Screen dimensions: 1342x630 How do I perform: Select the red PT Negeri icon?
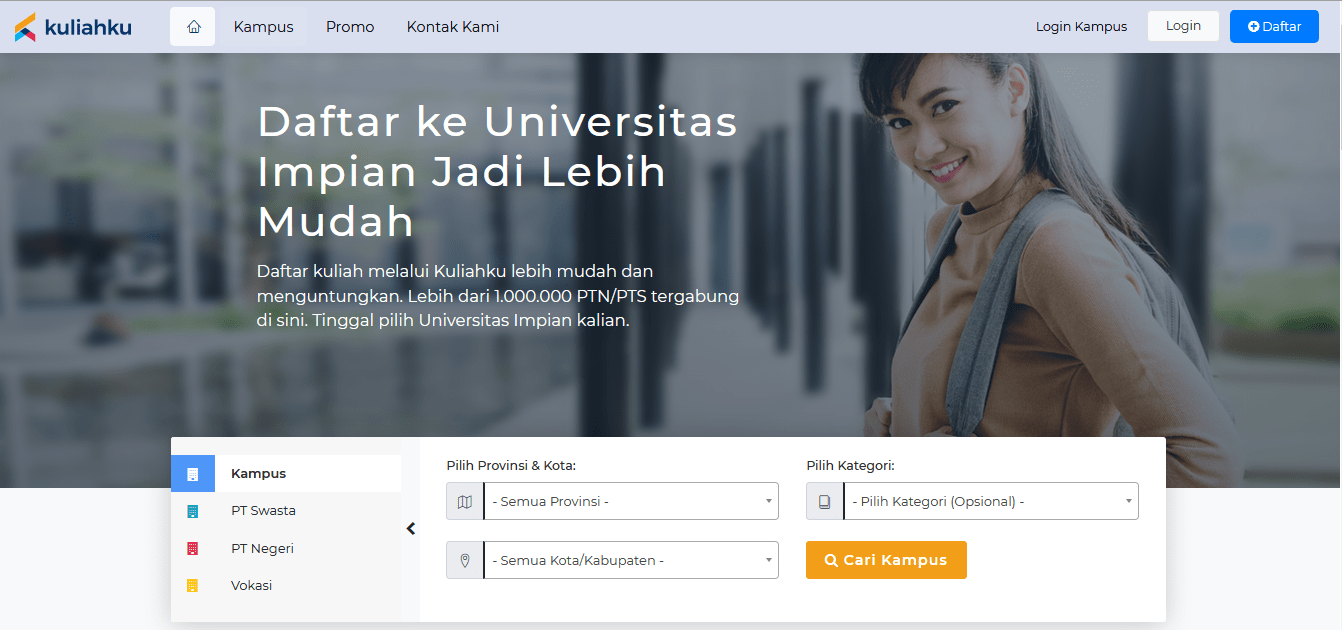coord(193,549)
